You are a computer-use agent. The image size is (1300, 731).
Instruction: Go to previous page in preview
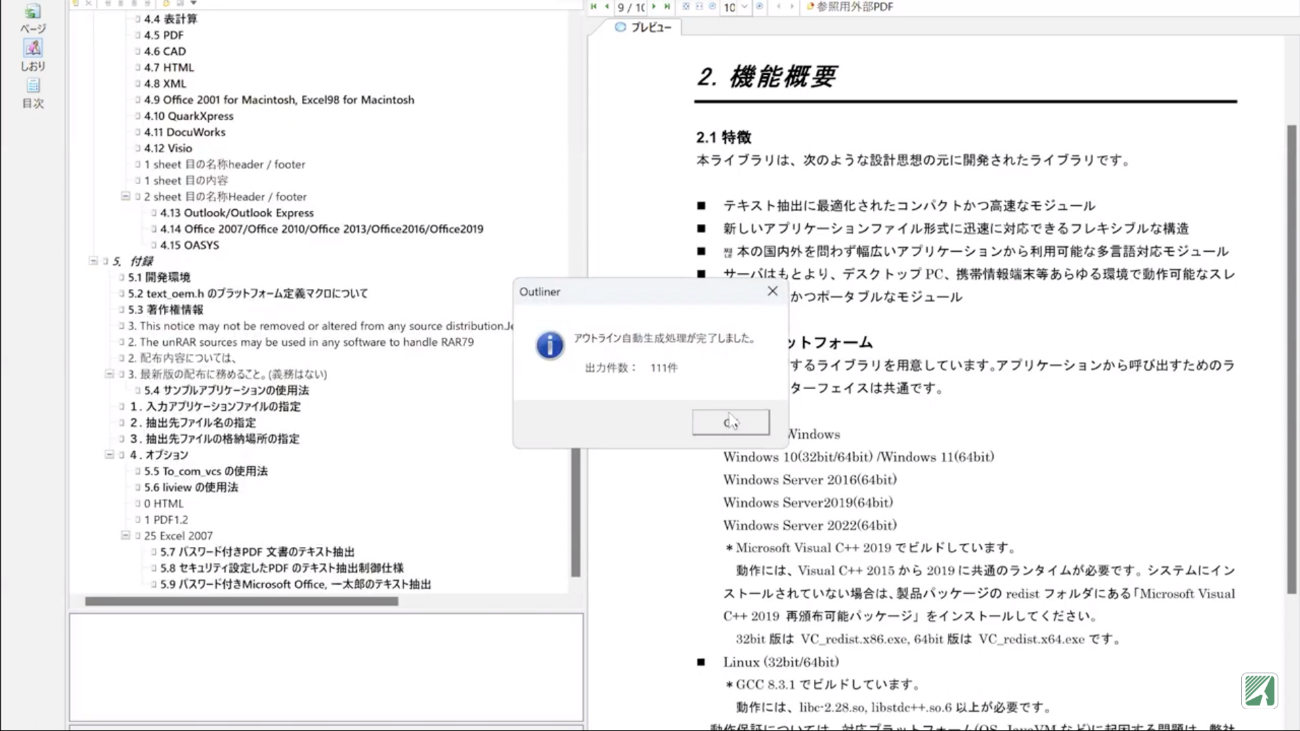(x=606, y=7)
